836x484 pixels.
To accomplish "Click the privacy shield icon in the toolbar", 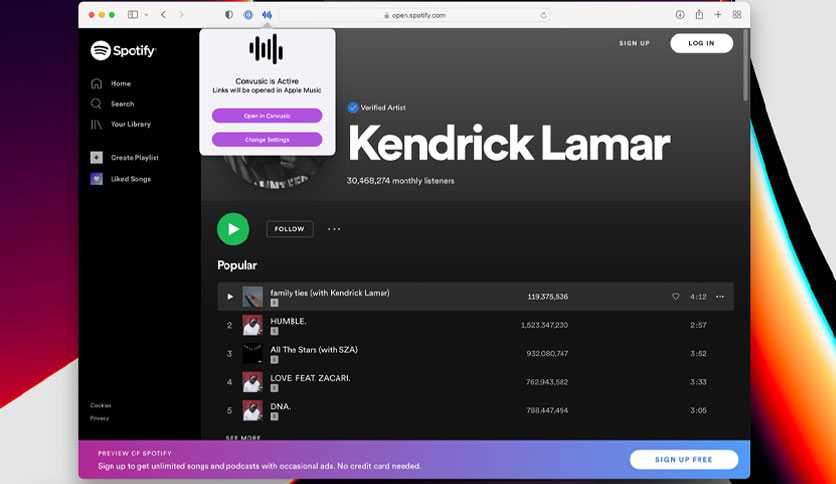I will (x=229, y=15).
